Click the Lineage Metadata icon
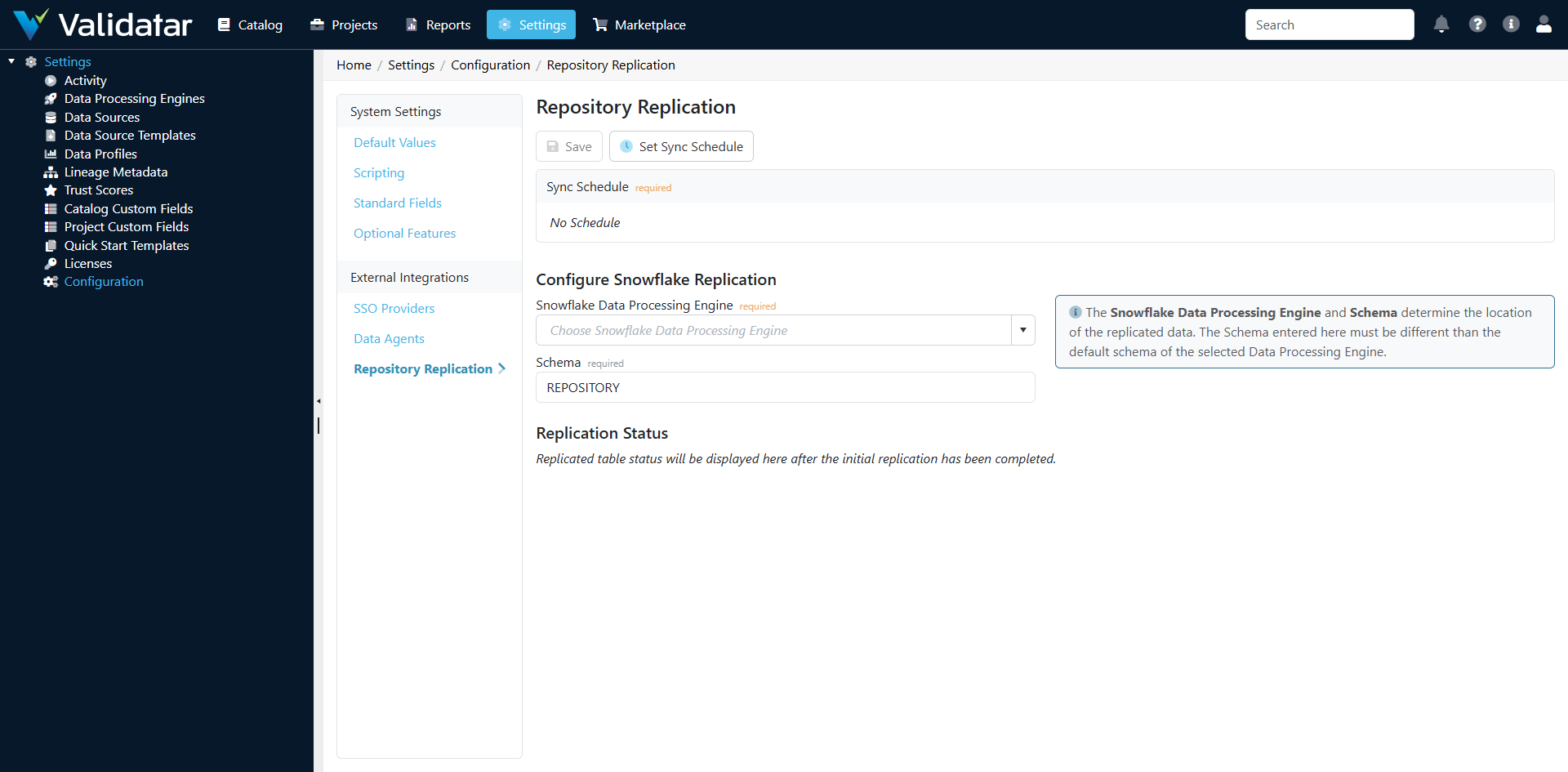The image size is (1568, 772). coord(51,172)
